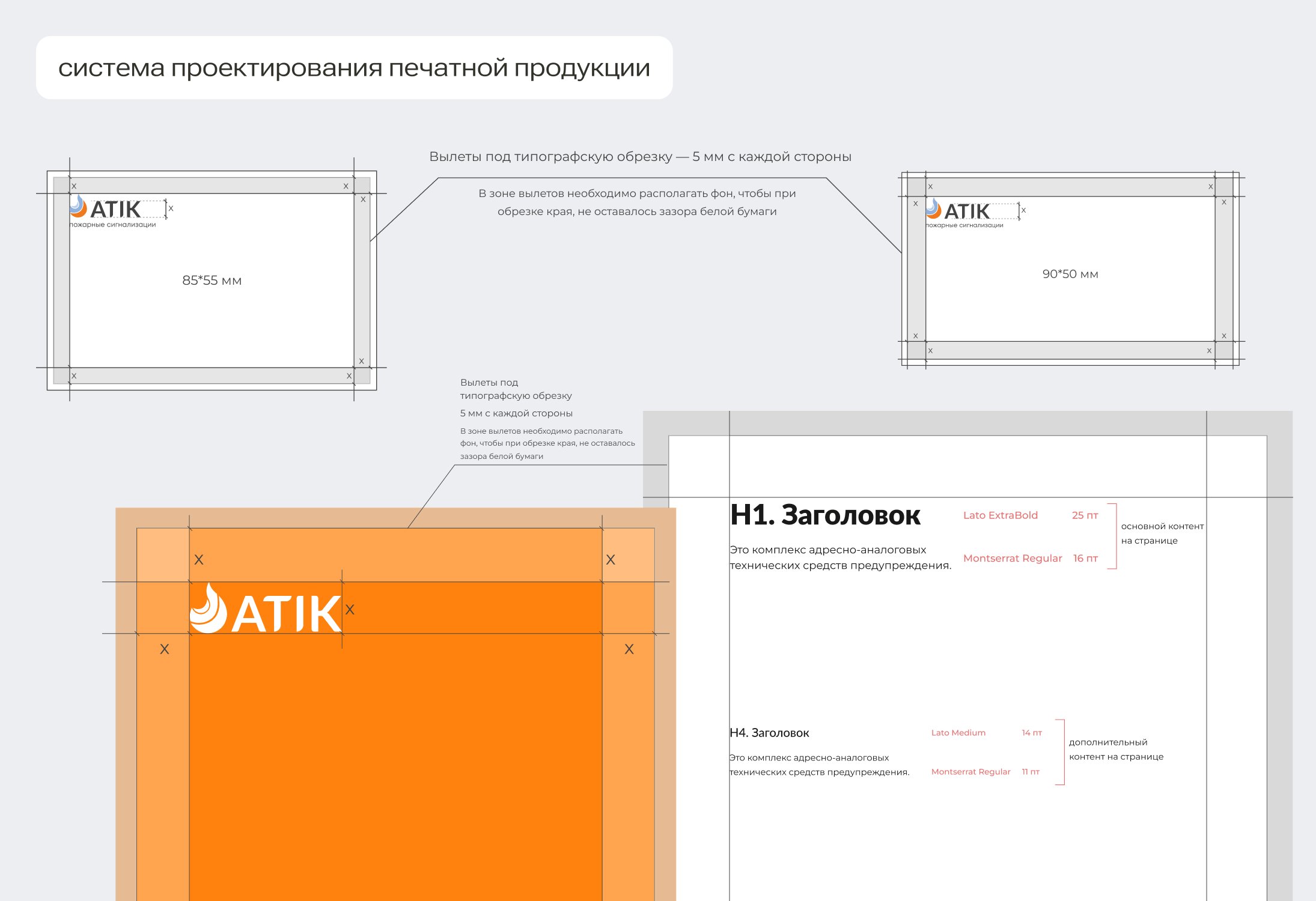
Task: Click white ATIK wordmark on orange background
Action: pyautogui.click(x=287, y=614)
